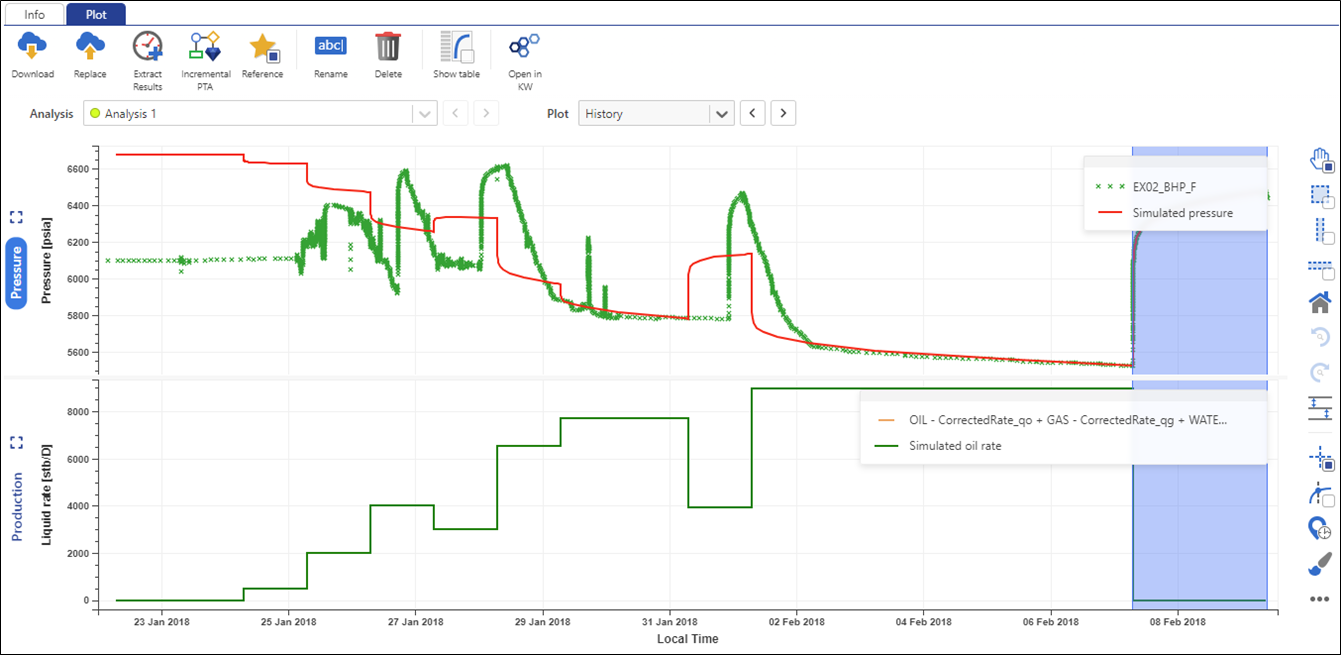Click the Local Time axis label
1341x655 pixels.
(687, 638)
